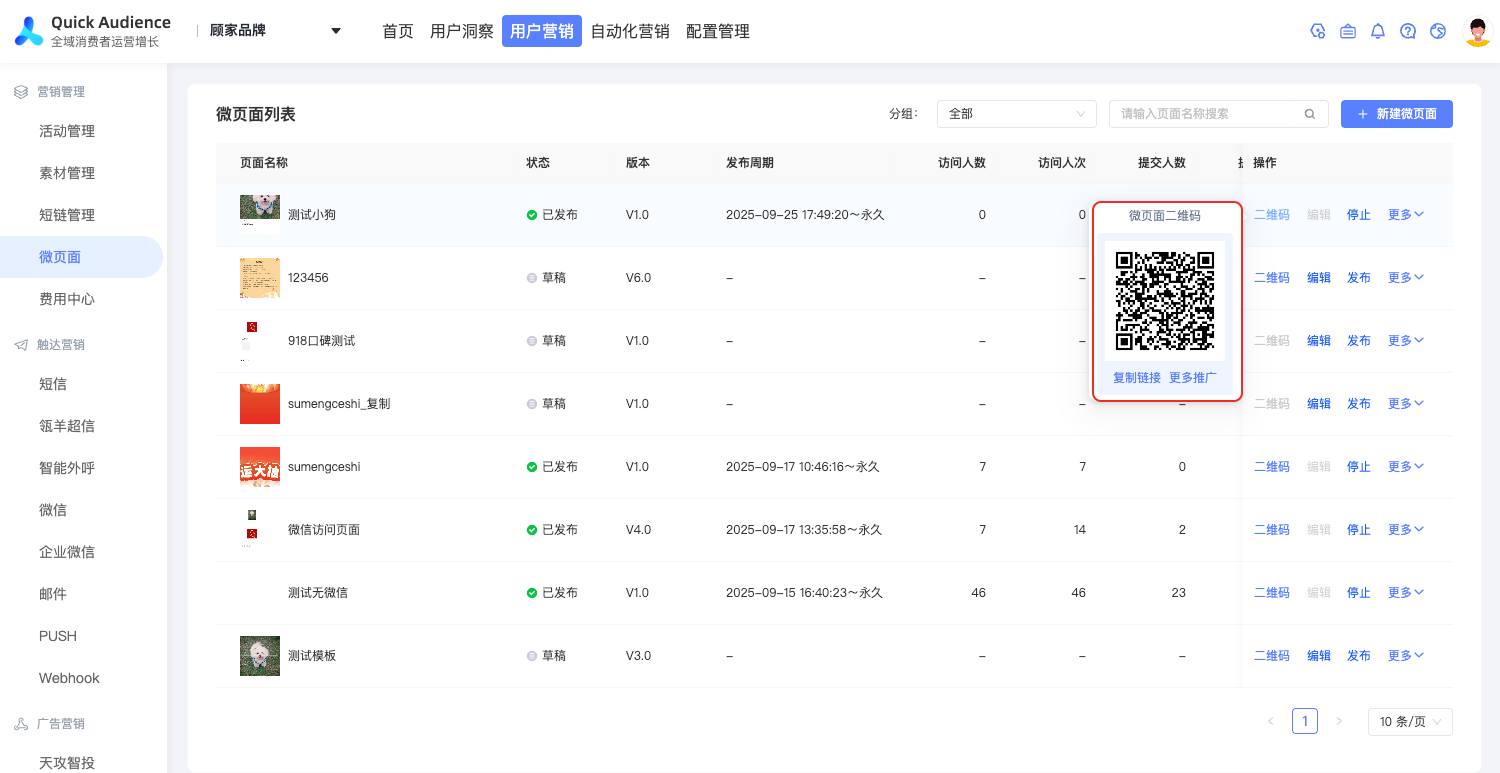Expand the 顾家品牌 brand selector
The width and height of the screenshot is (1500, 773).
(x=274, y=31)
